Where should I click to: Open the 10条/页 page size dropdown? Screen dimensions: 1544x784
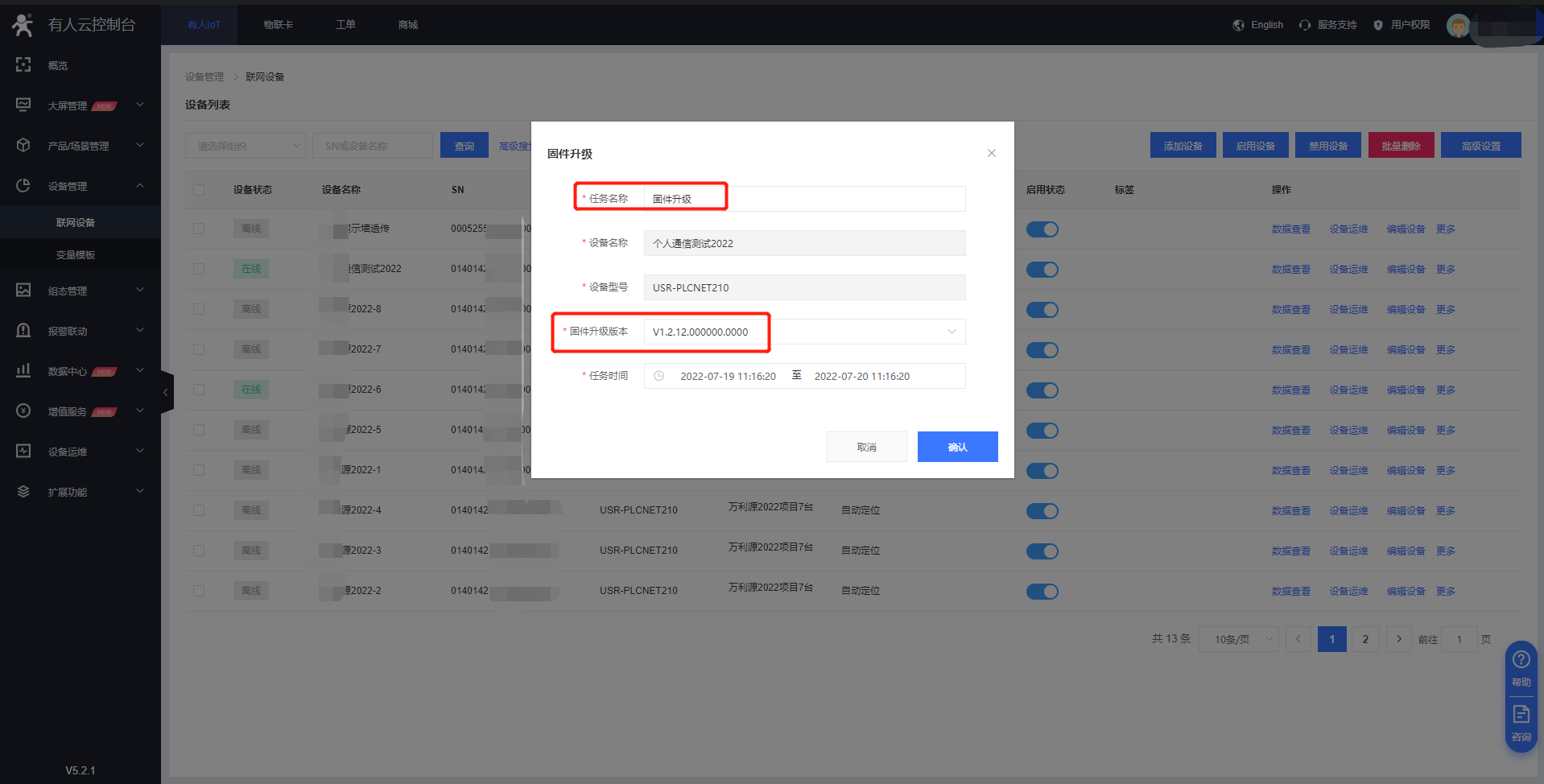(1238, 639)
